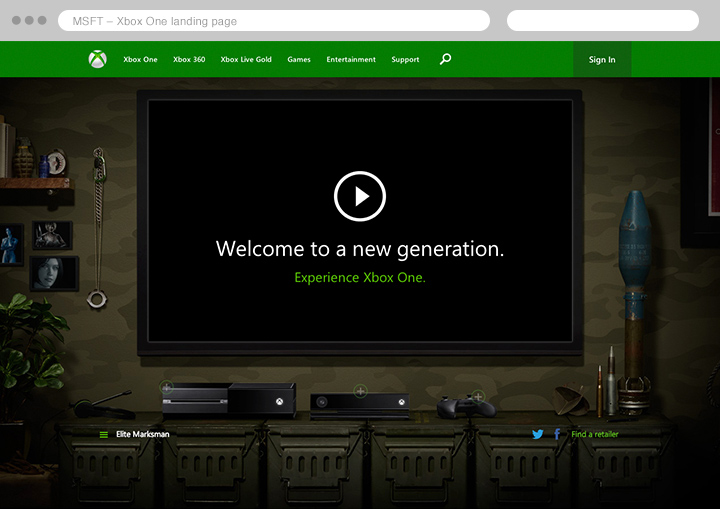Click the plus hotspot above the Kinect sensor

pyautogui.click(x=360, y=391)
